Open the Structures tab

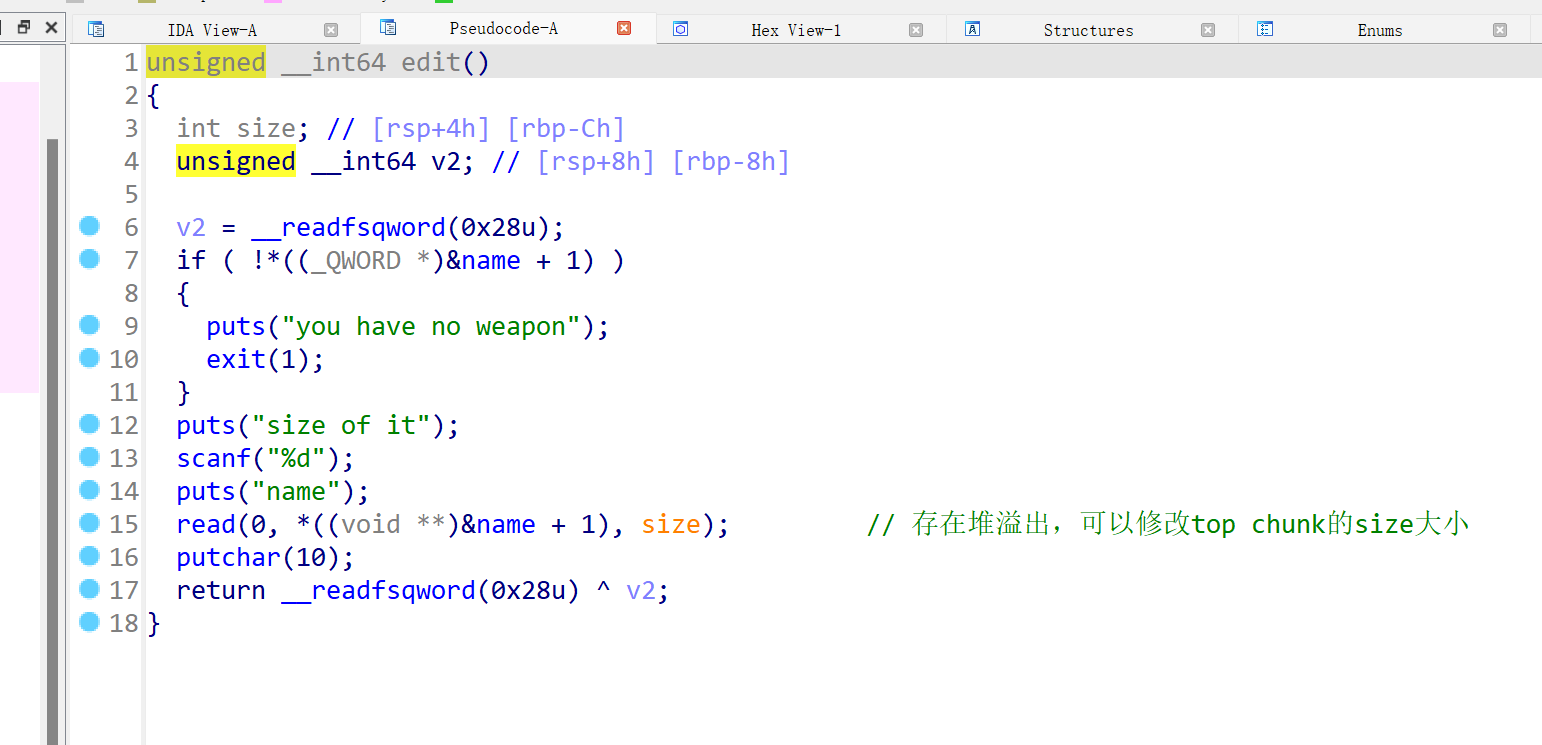tap(1088, 30)
